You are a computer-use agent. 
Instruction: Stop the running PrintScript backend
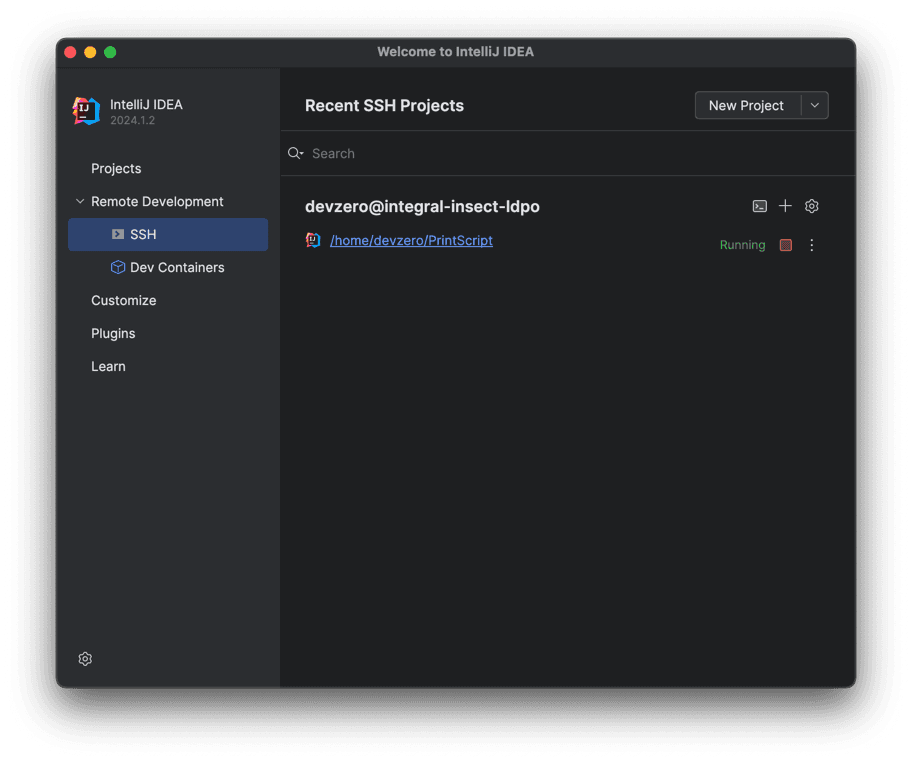click(x=786, y=245)
